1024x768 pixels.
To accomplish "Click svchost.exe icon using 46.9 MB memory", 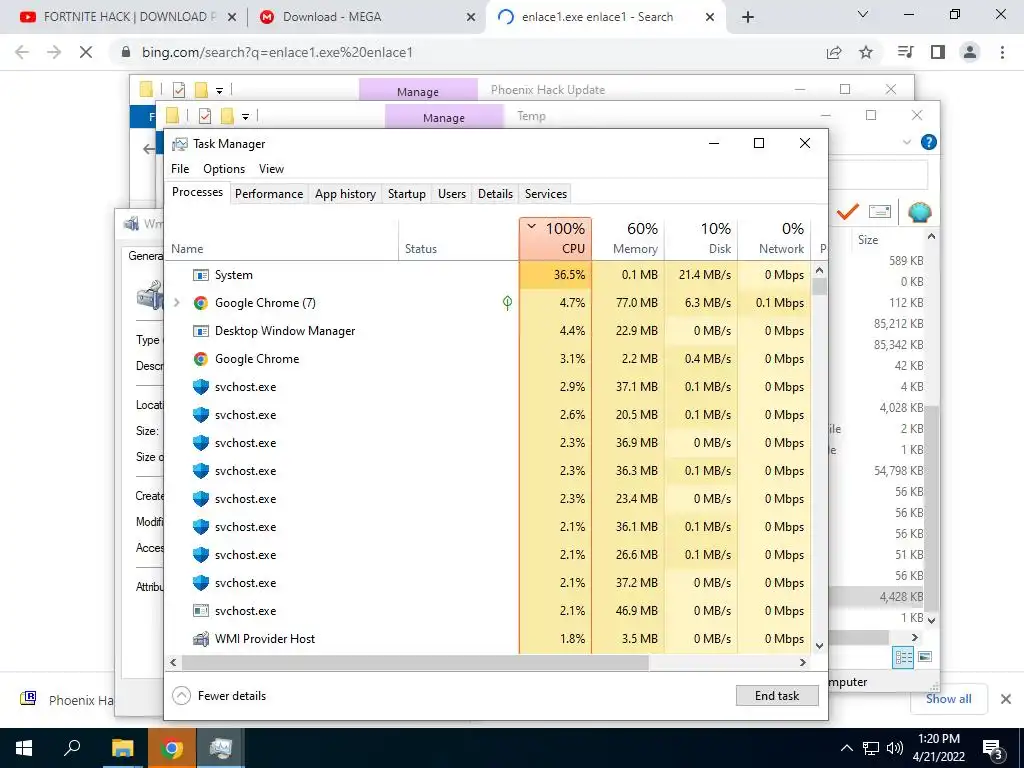I will tap(200, 611).
